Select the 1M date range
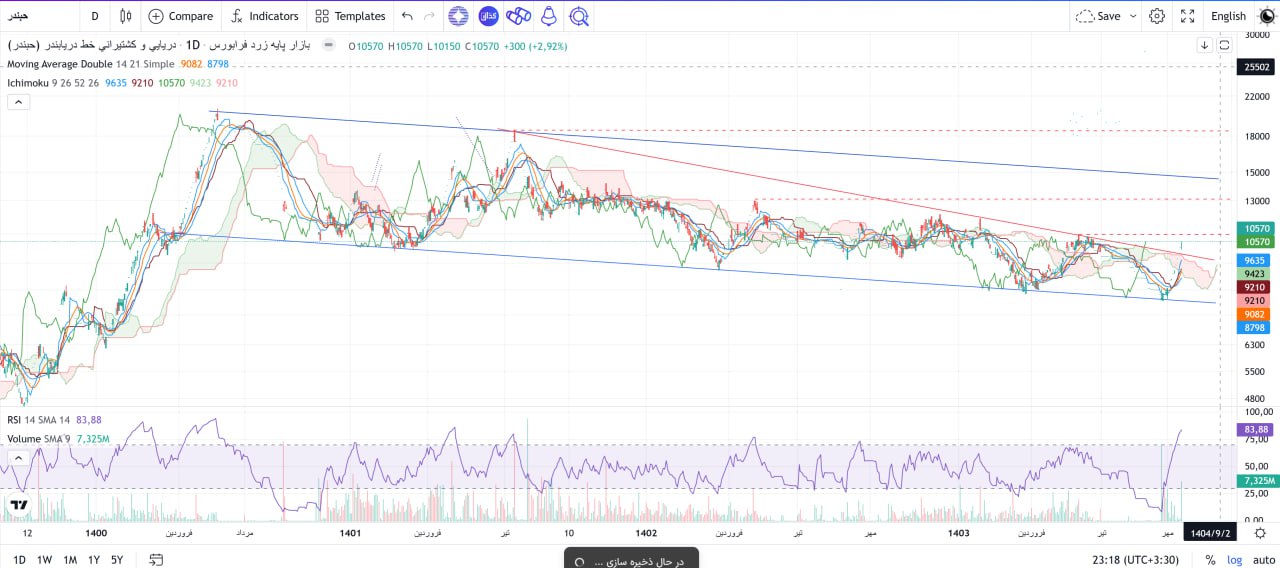Screen dimensions: 1280x568 [70, 560]
